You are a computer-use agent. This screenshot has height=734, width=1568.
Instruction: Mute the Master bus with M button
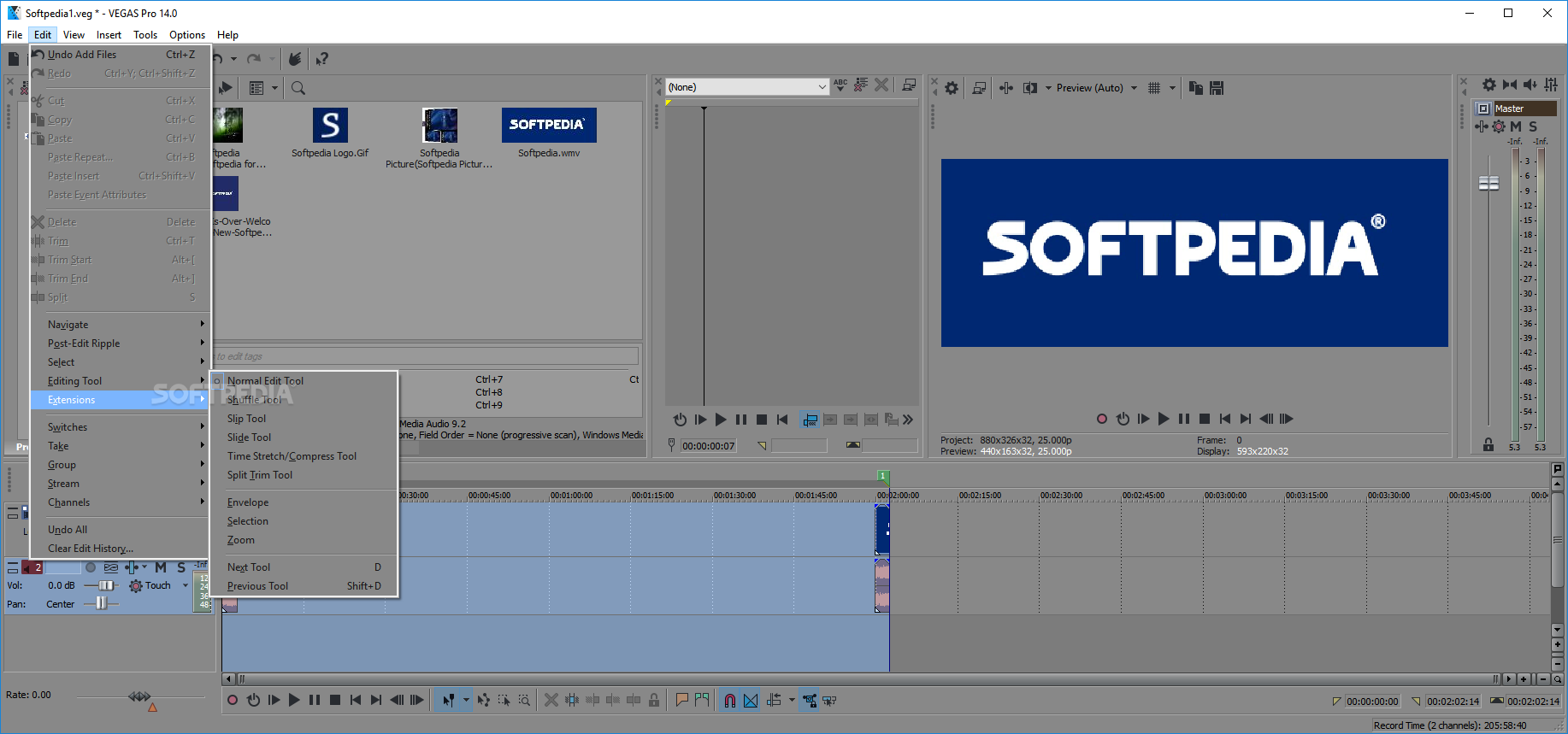[x=1516, y=126]
